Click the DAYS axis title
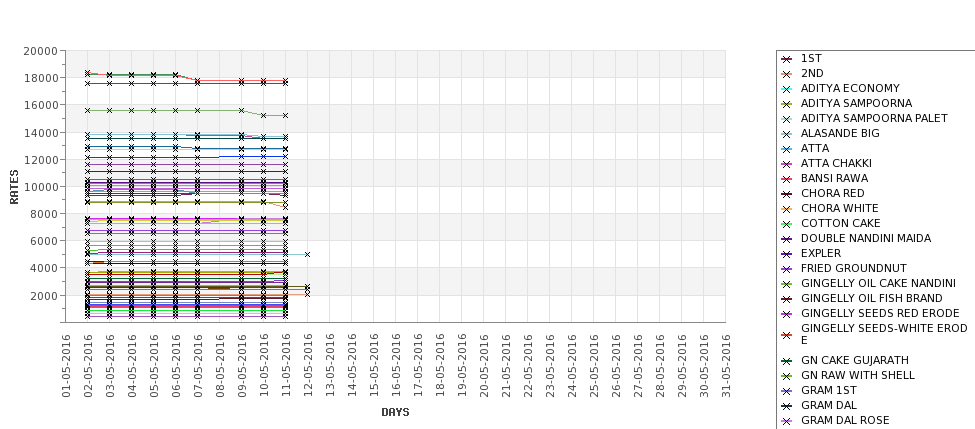Screen dimensions: 975x429 395,412
